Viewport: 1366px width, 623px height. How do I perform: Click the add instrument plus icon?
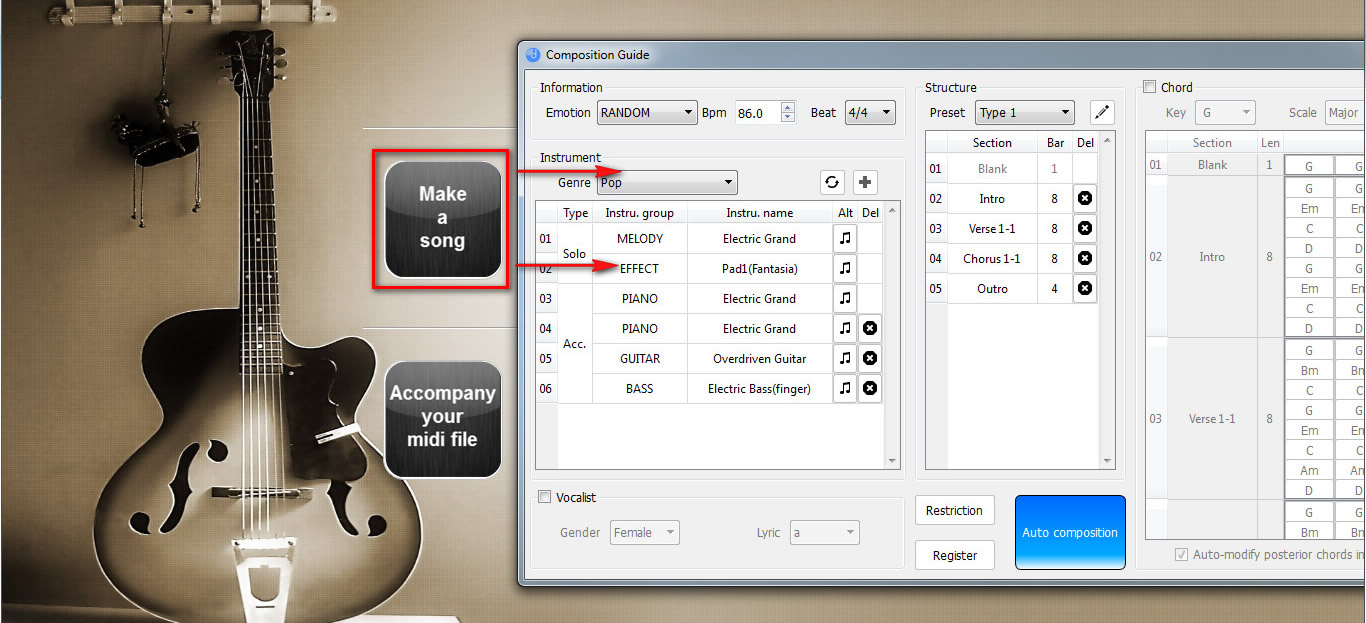[x=865, y=182]
